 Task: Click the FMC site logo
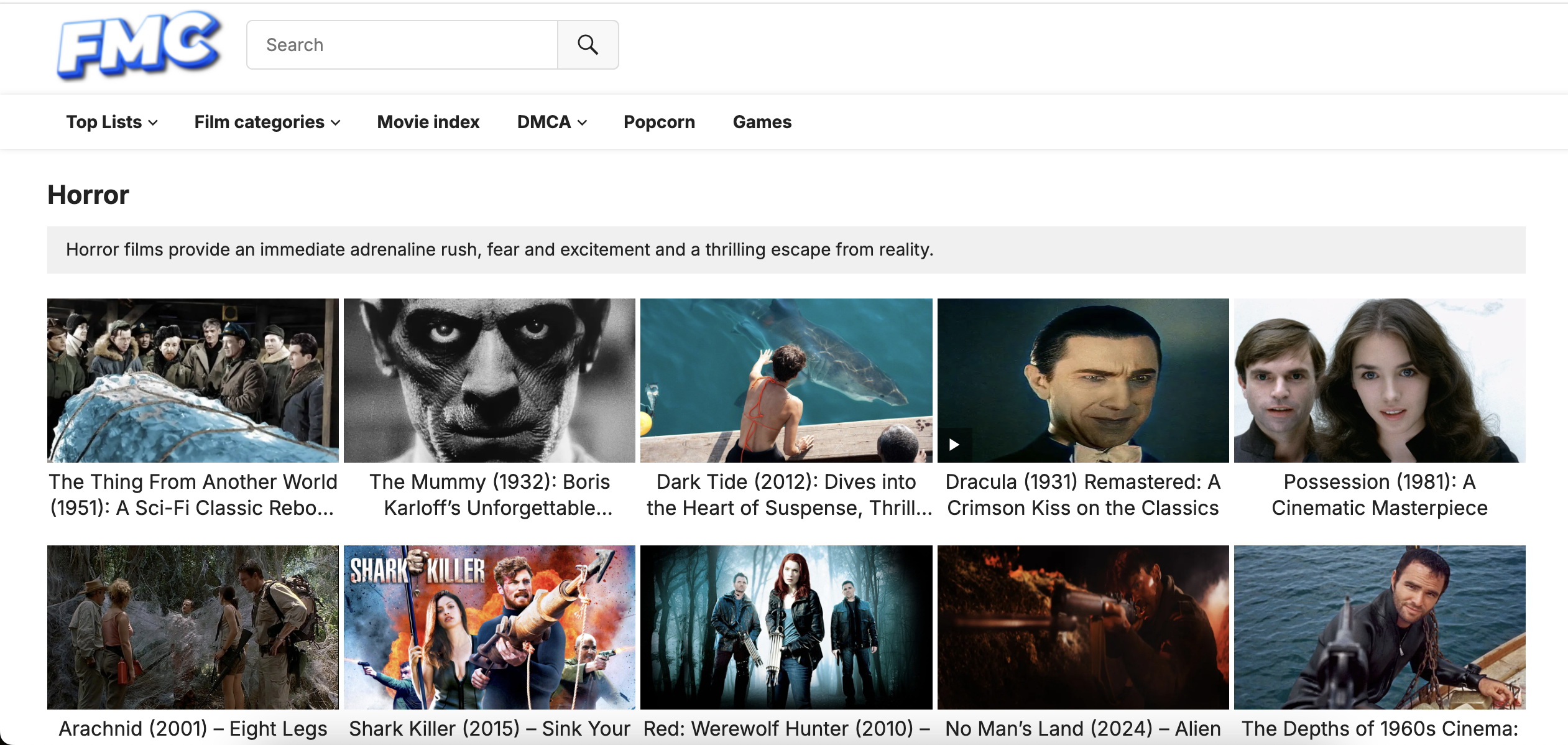139,45
